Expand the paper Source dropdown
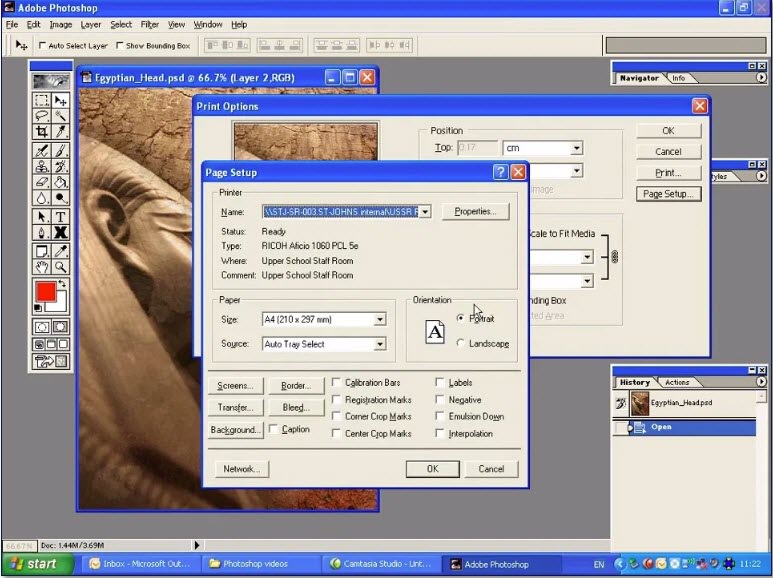This screenshot has width=773, height=578. tap(380, 345)
